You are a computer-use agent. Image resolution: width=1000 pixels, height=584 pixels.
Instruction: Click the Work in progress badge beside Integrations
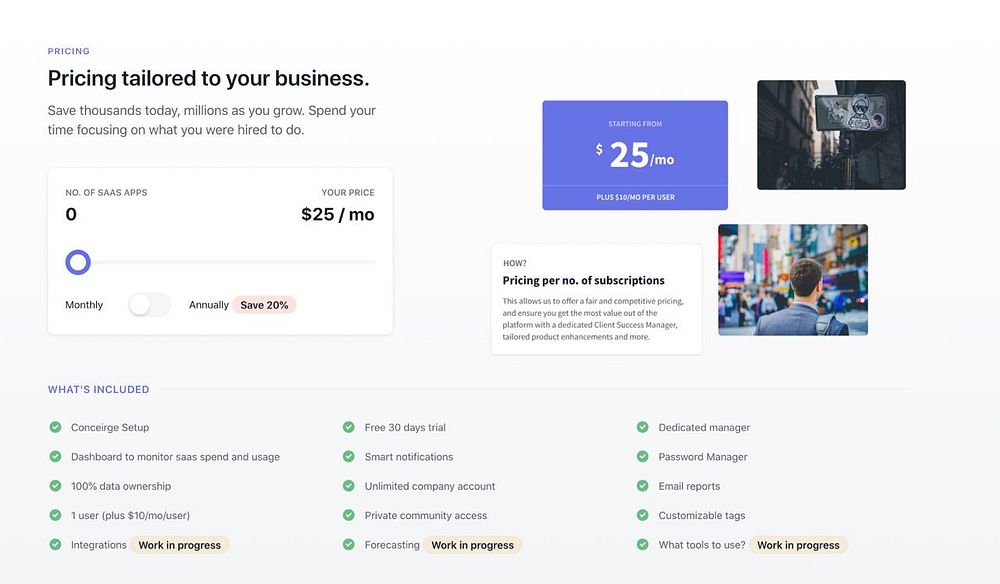point(180,545)
